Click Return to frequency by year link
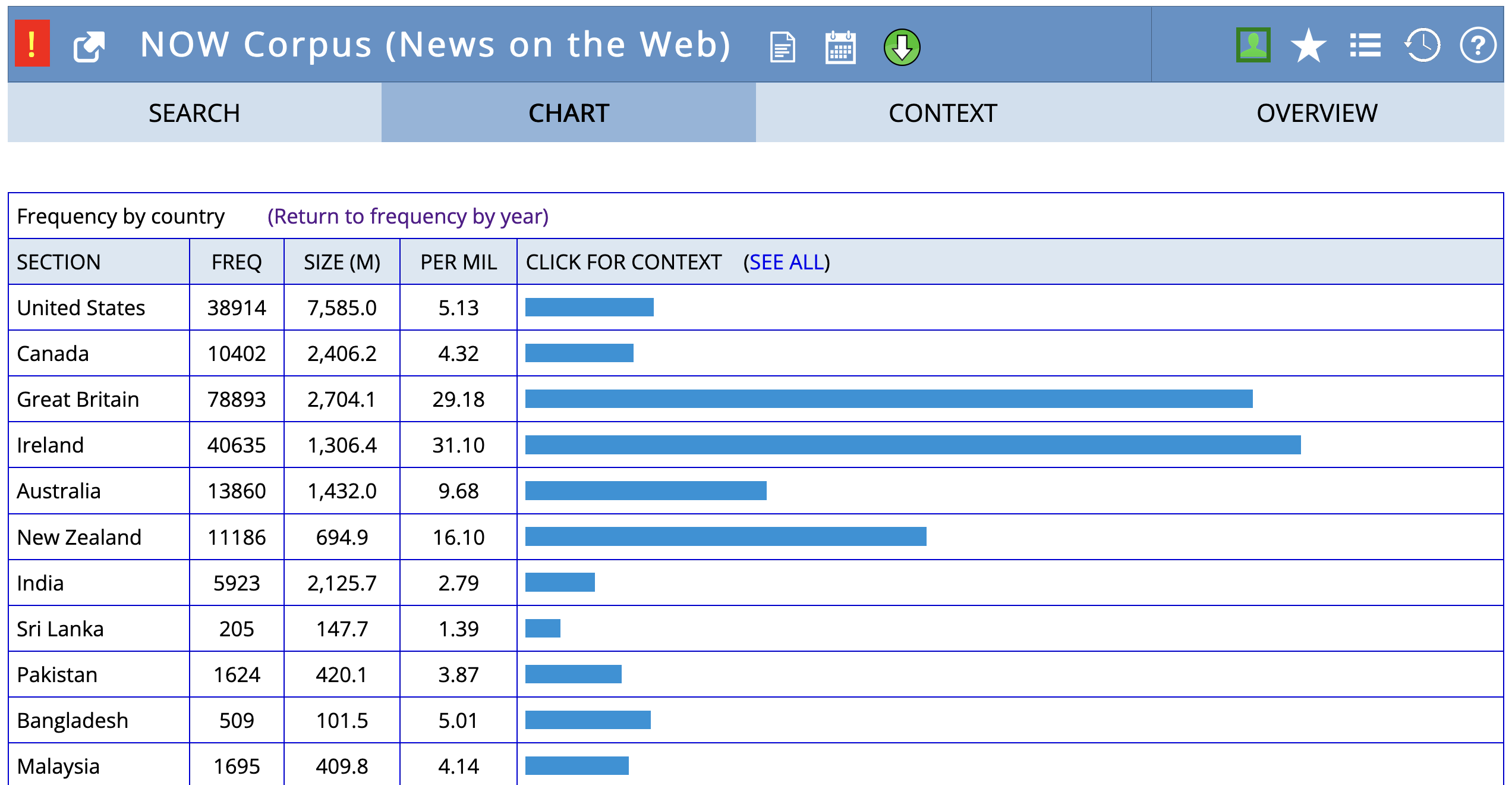Screen dimensions: 1512x785 [408, 216]
